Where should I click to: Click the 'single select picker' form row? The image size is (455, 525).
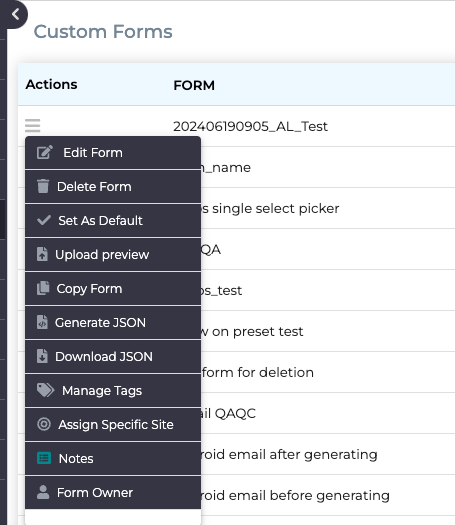[328, 208]
